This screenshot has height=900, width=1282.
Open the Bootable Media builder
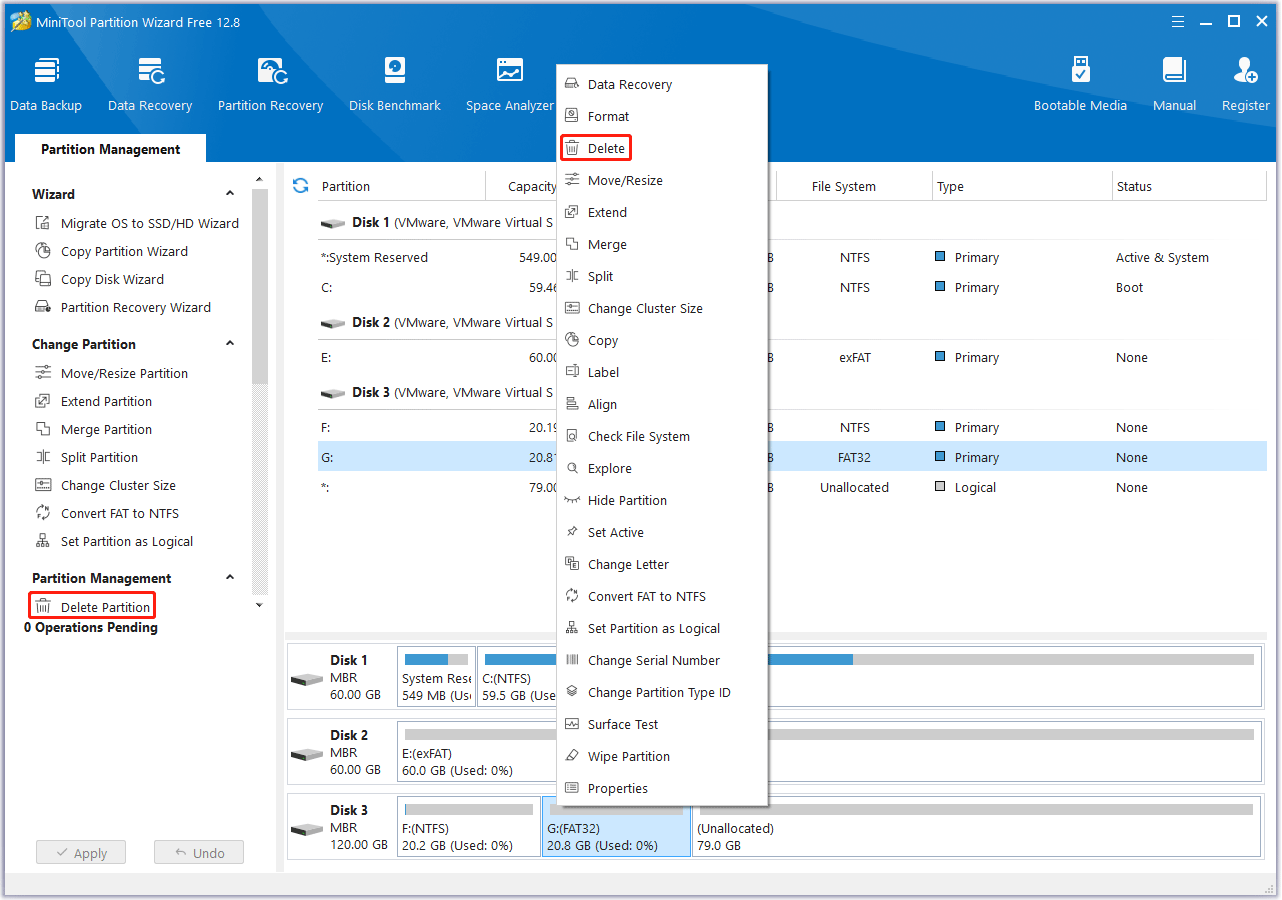coord(1080,85)
